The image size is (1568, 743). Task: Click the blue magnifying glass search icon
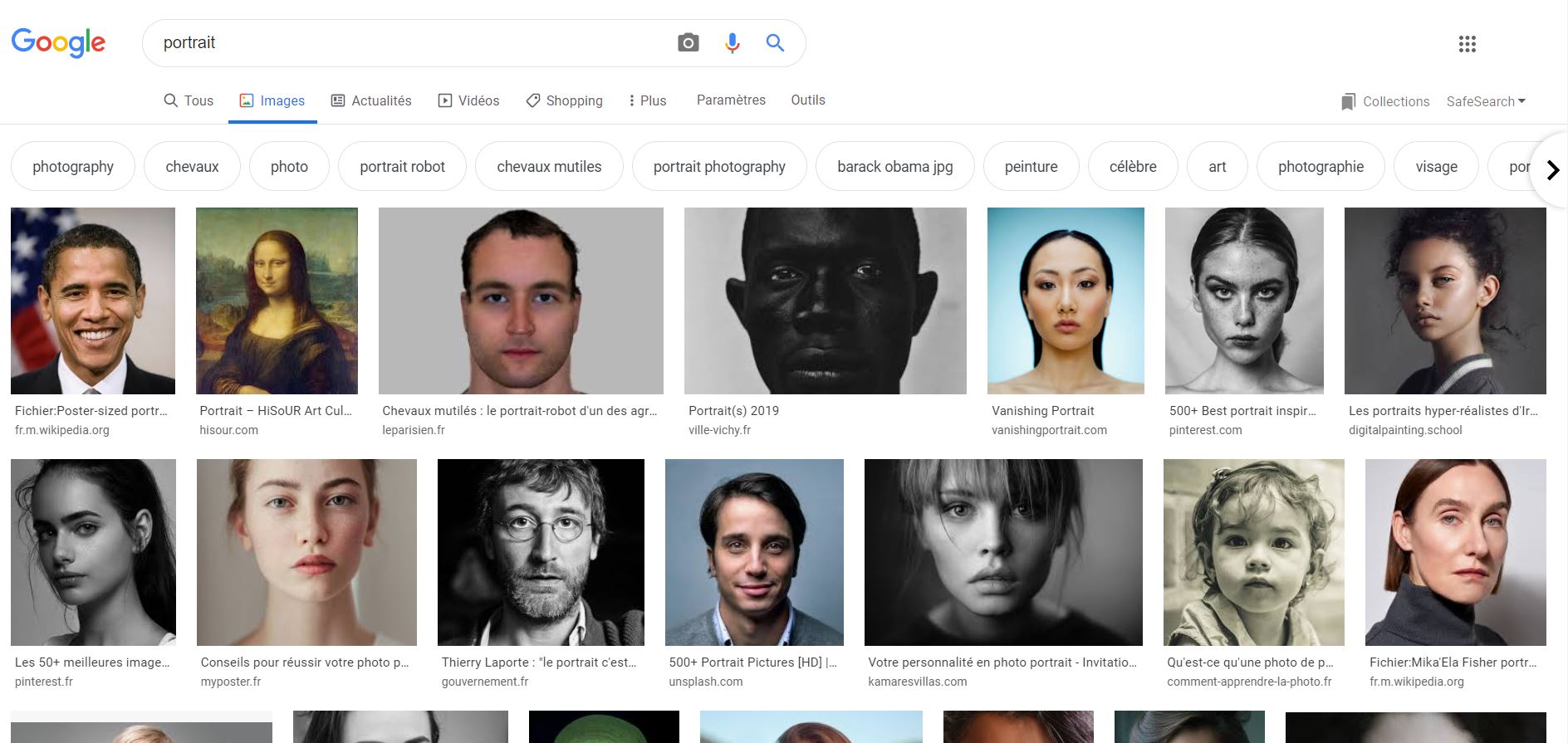(775, 43)
